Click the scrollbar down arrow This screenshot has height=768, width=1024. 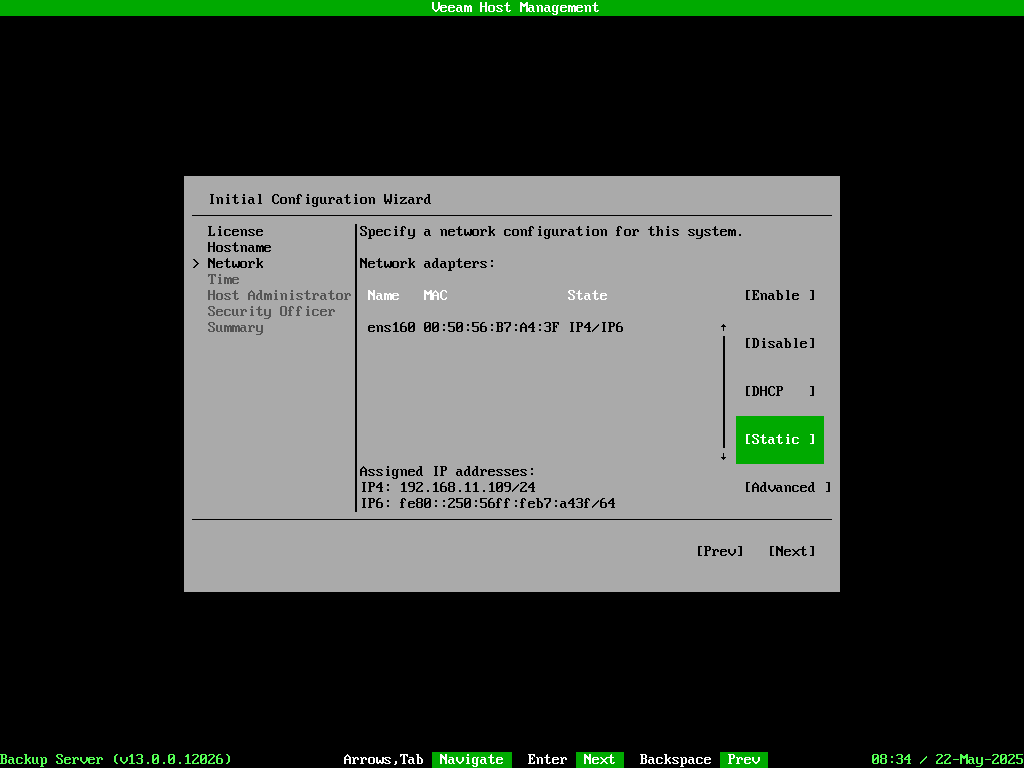pyautogui.click(x=724, y=456)
